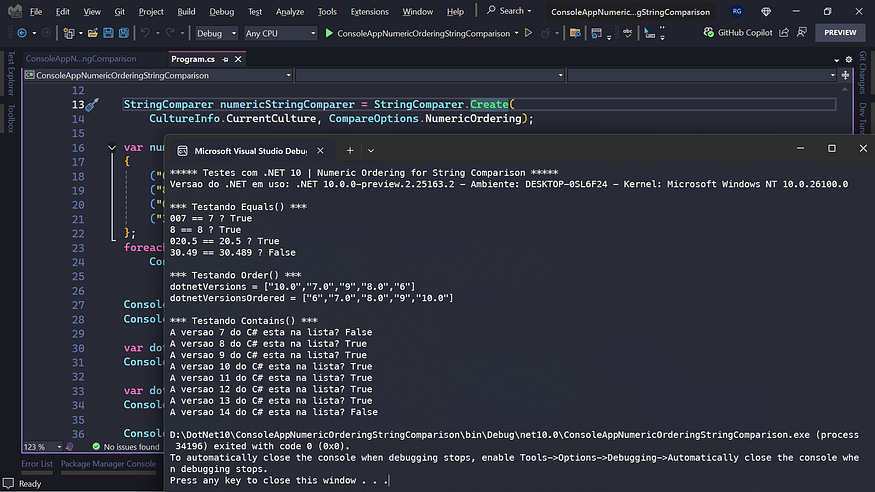The image size is (875, 492).
Task: Click the green No issues found check icon
Action: (96, 446)
